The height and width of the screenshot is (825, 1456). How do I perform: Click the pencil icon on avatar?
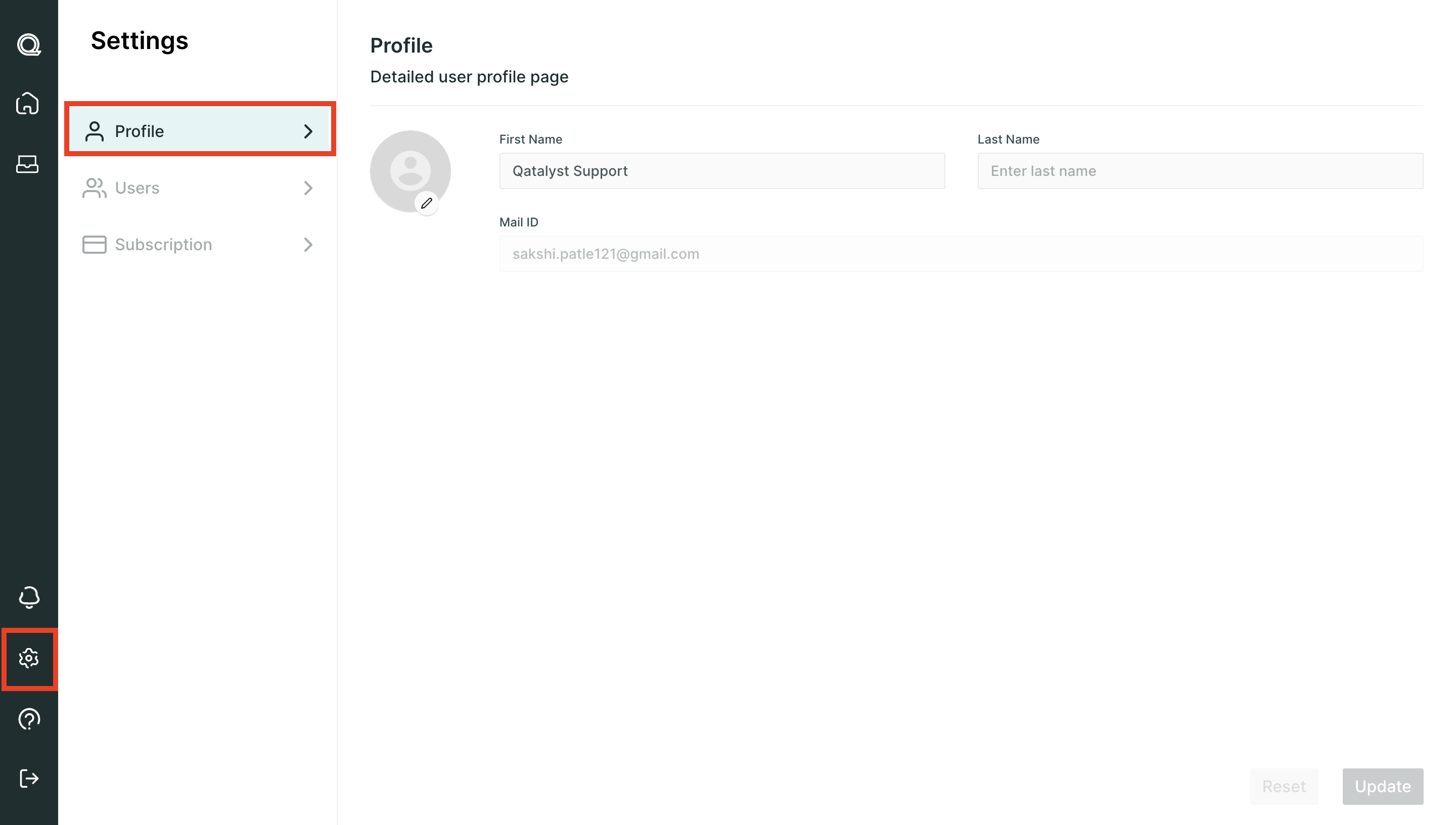(x=427, y=203)
